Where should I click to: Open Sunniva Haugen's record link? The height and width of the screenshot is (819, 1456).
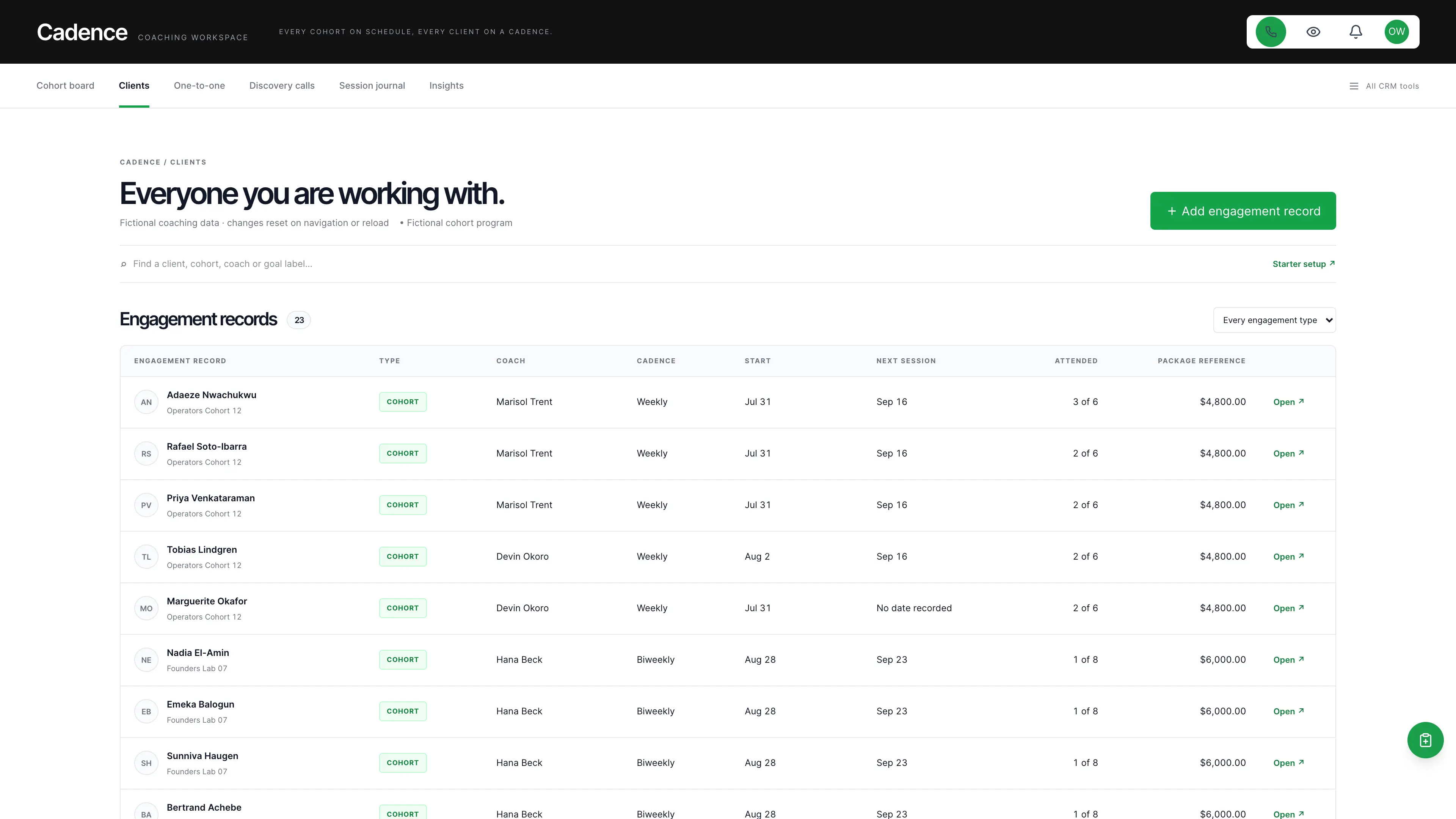click(x=1288, y=763)
